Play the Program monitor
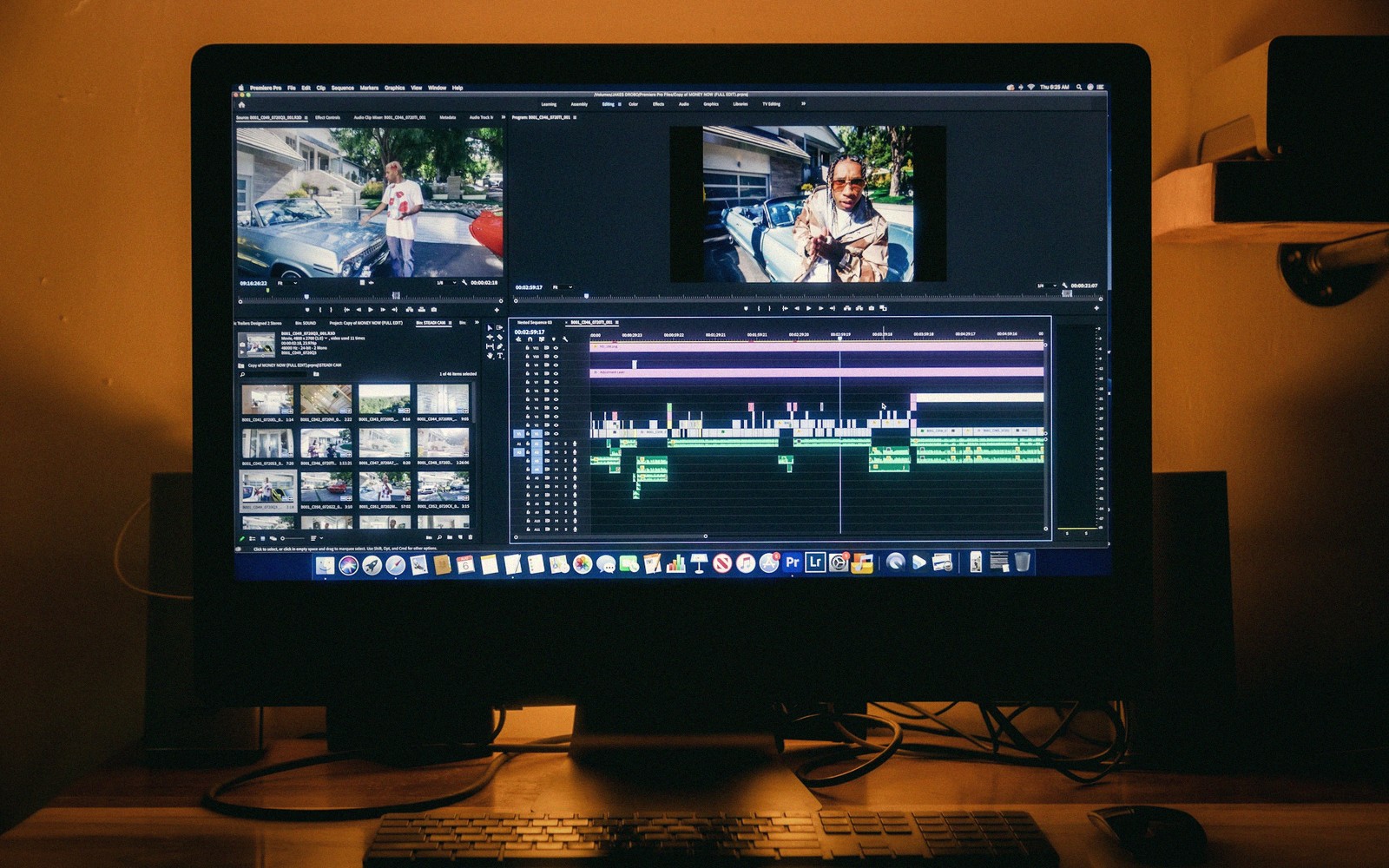Screen dimensions: 1389x868 pyautogui.click(x=809, y=308)
